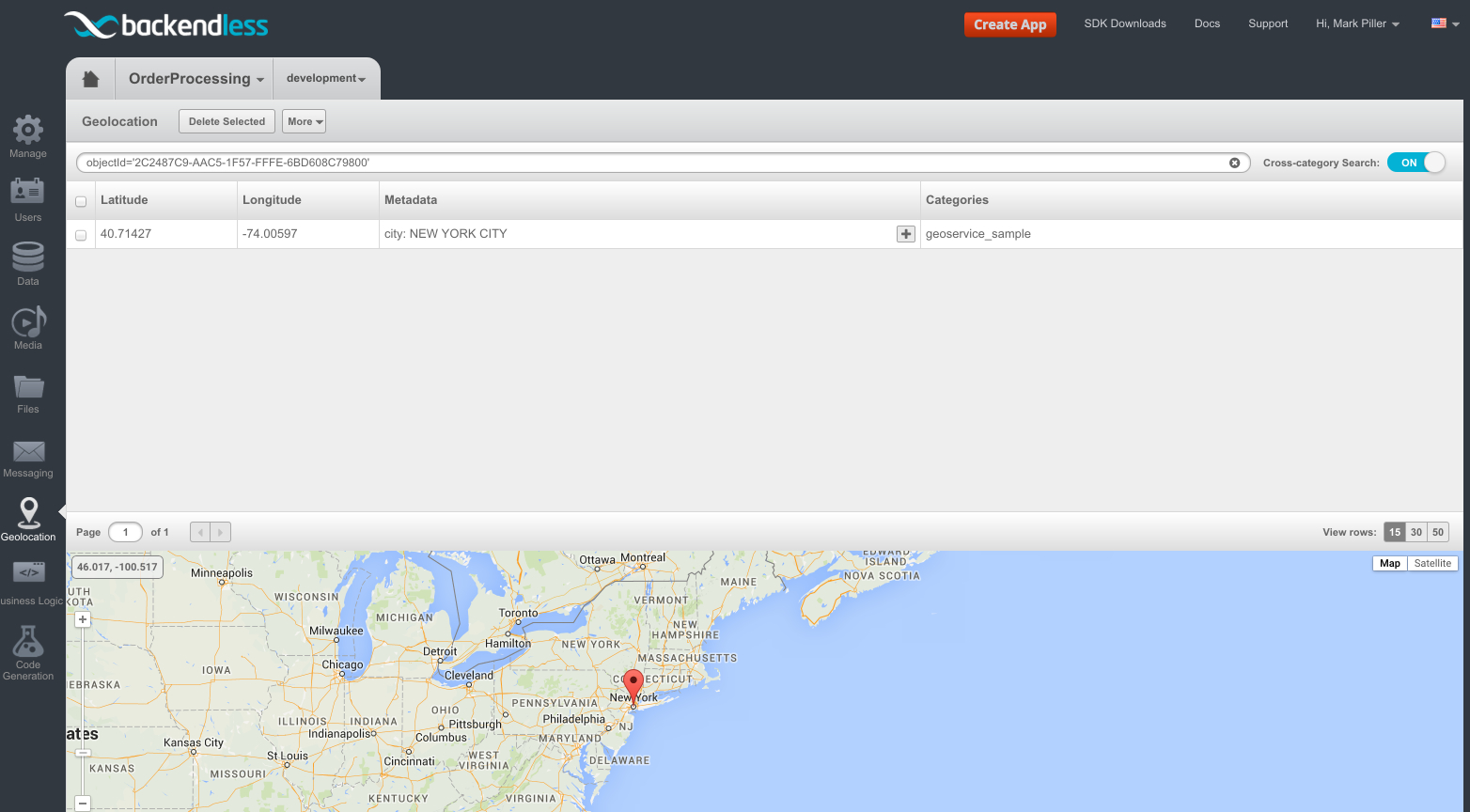1470x812 pixels.
Task: Open the Geolocation pin section
Action: click(28, 520)
